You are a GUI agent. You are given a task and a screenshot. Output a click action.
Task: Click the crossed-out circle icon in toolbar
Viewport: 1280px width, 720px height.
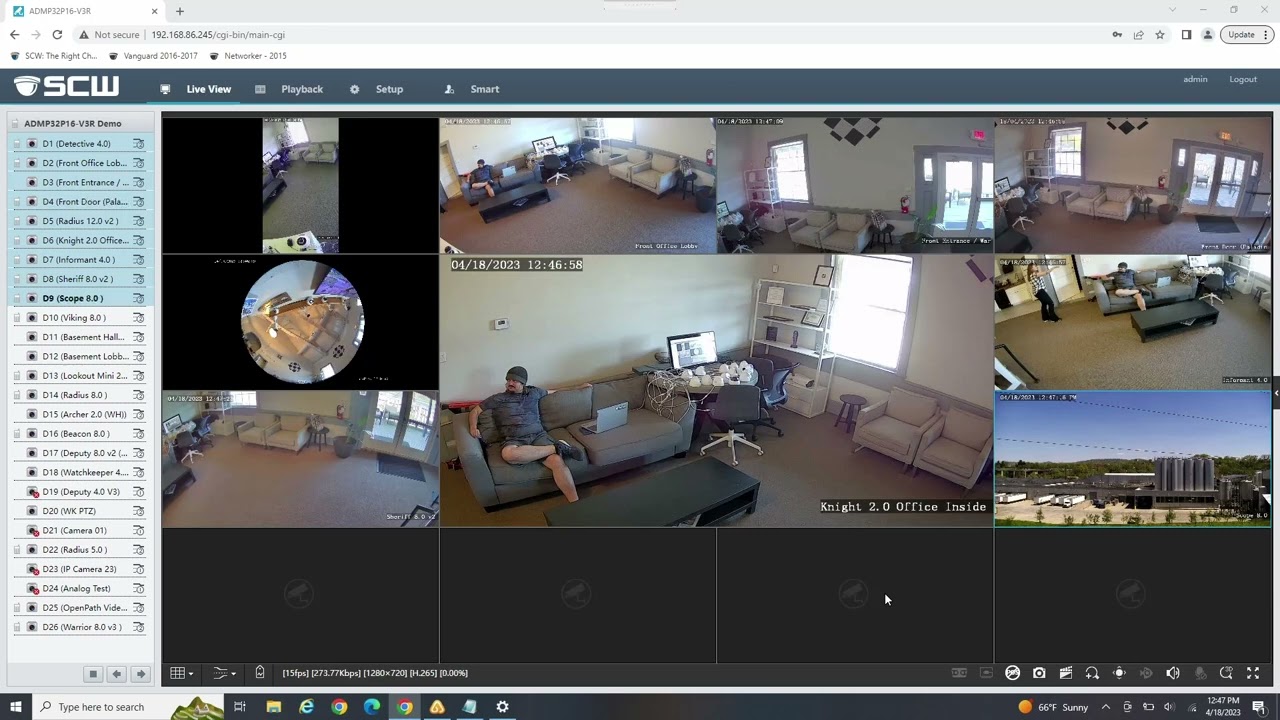pyautogui.click(x=1012, y=673)
